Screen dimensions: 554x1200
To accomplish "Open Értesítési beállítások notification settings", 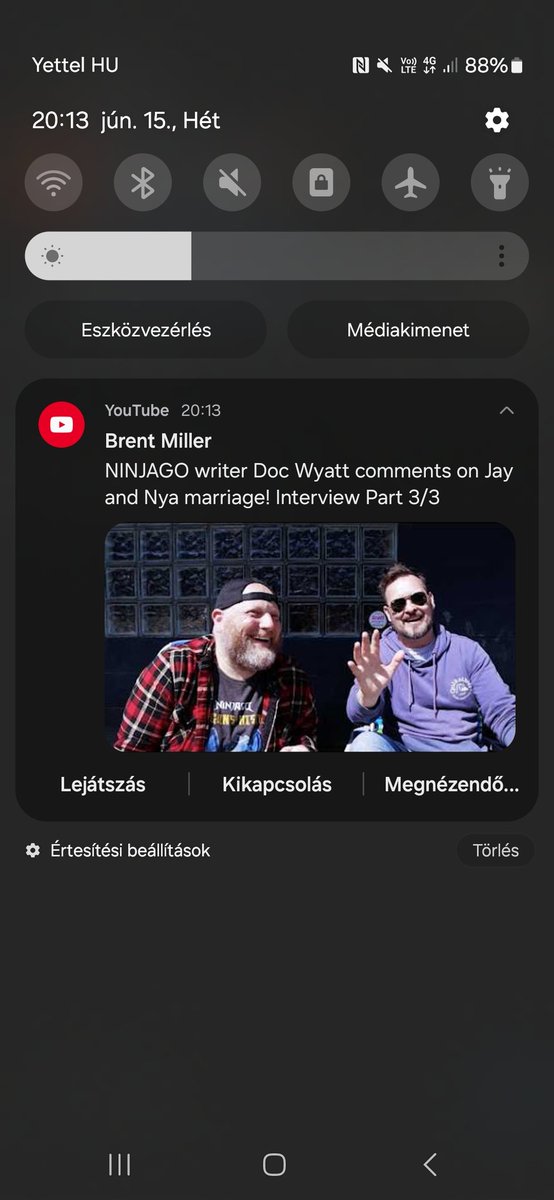I will (x=118, y=851).
